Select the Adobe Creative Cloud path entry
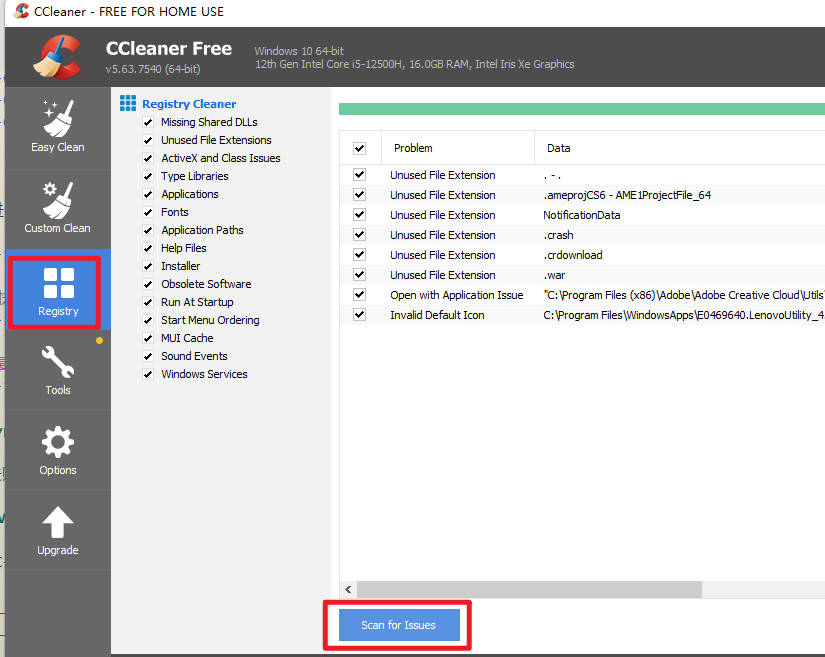Viewport: 825px width, 657px height. point(684,295)
